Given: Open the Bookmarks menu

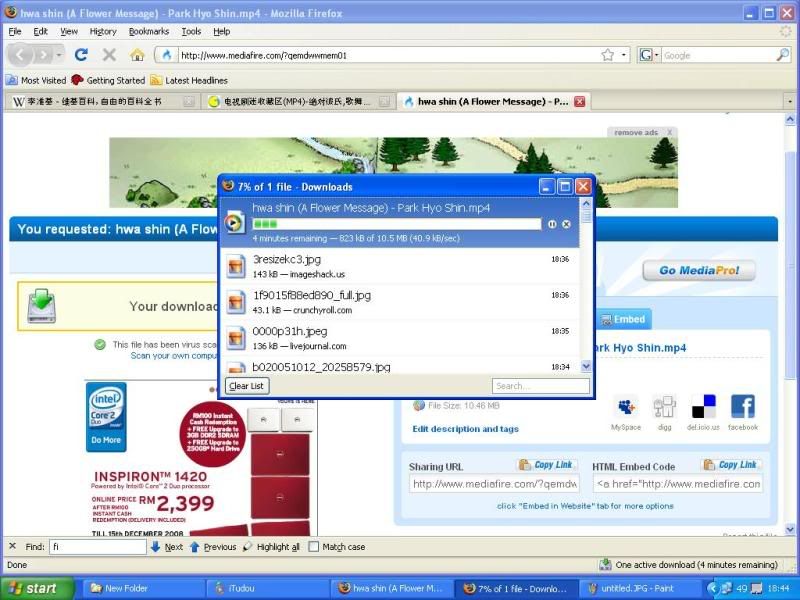Looking at the screenshot, I should [148, 31].
